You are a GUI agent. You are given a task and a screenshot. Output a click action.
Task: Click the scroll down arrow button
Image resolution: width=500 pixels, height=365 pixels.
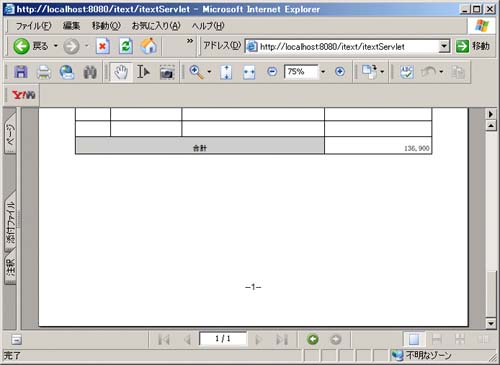point(491,323)
